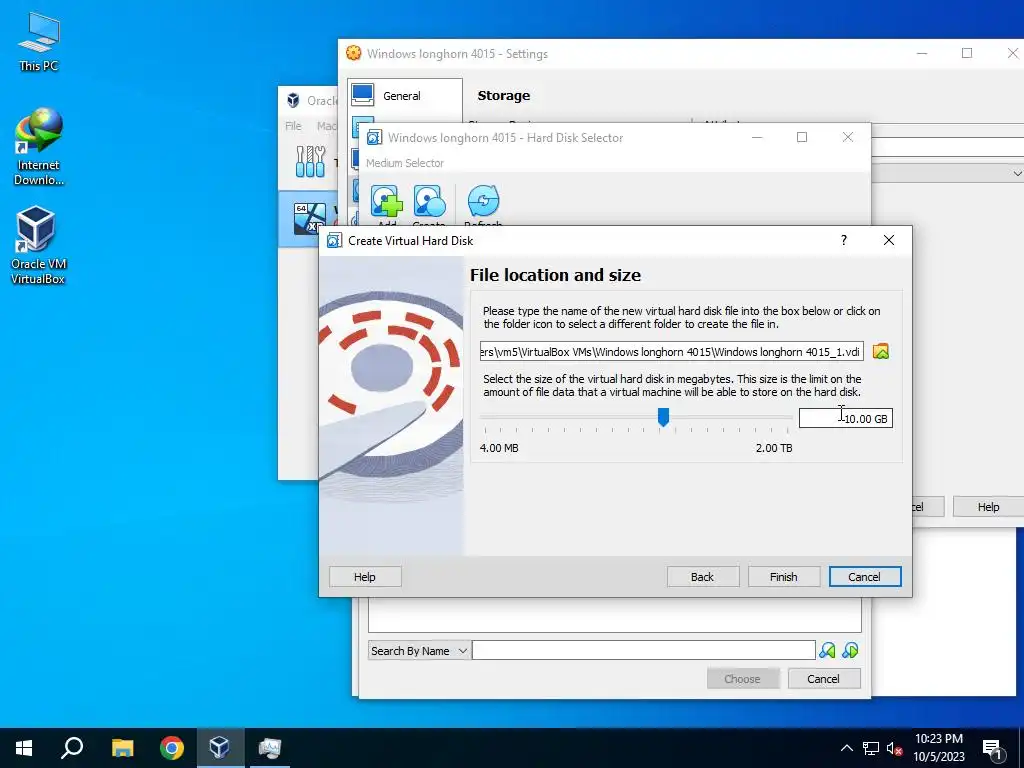Click the Add disk icon in Medium Selector
Image resolution: width=1024 pixels, height=768 pixels.
(x=387, y=201)
